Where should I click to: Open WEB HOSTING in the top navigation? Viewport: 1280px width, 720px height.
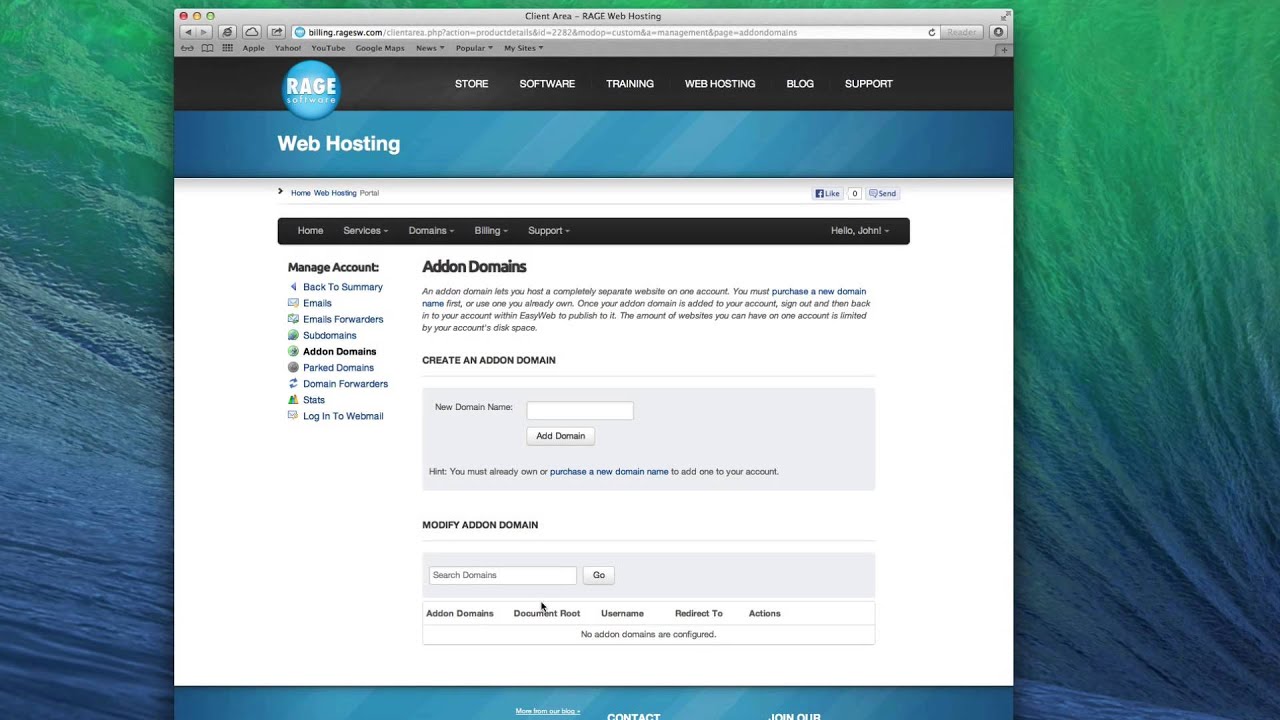tap(720, 84)
